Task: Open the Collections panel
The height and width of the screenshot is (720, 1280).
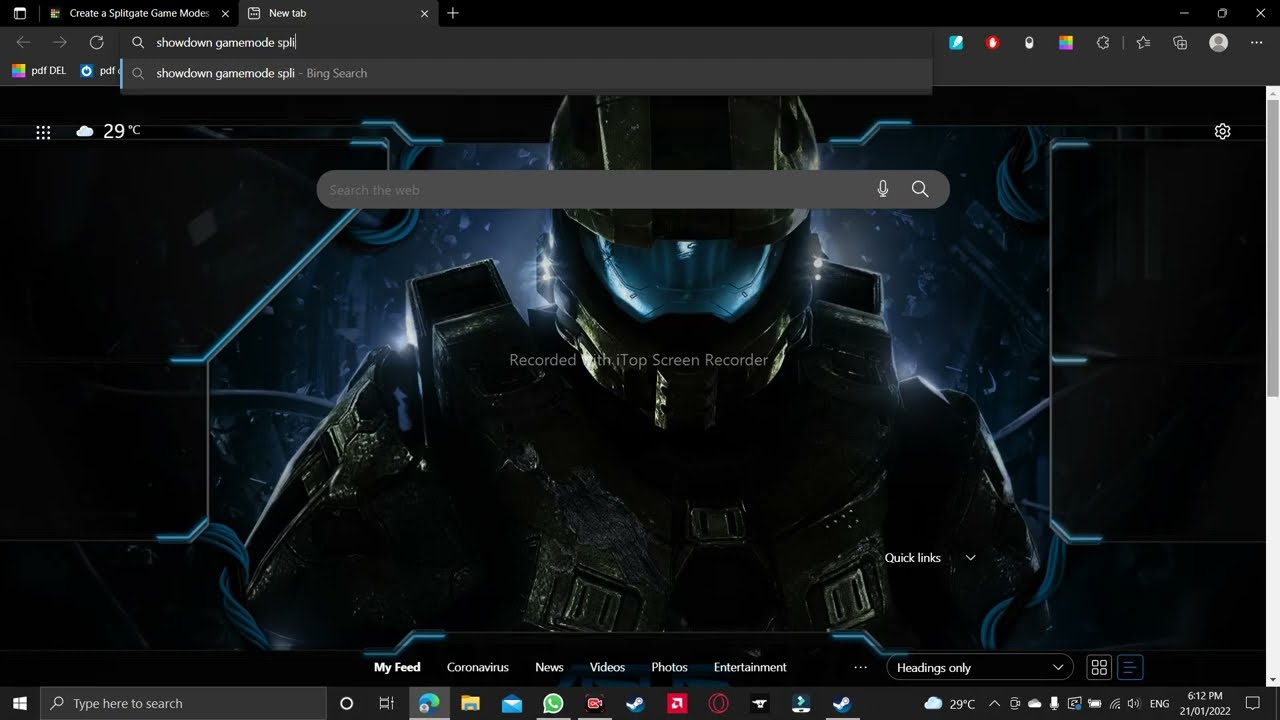Action: (1180, 42)
